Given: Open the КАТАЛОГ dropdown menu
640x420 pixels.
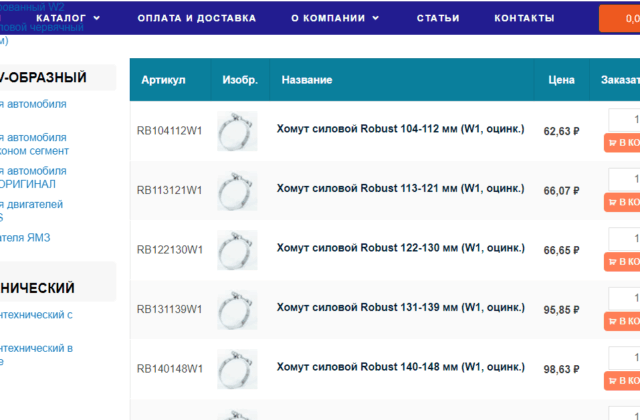Looking at the screenshot, I should coord(68,18).
